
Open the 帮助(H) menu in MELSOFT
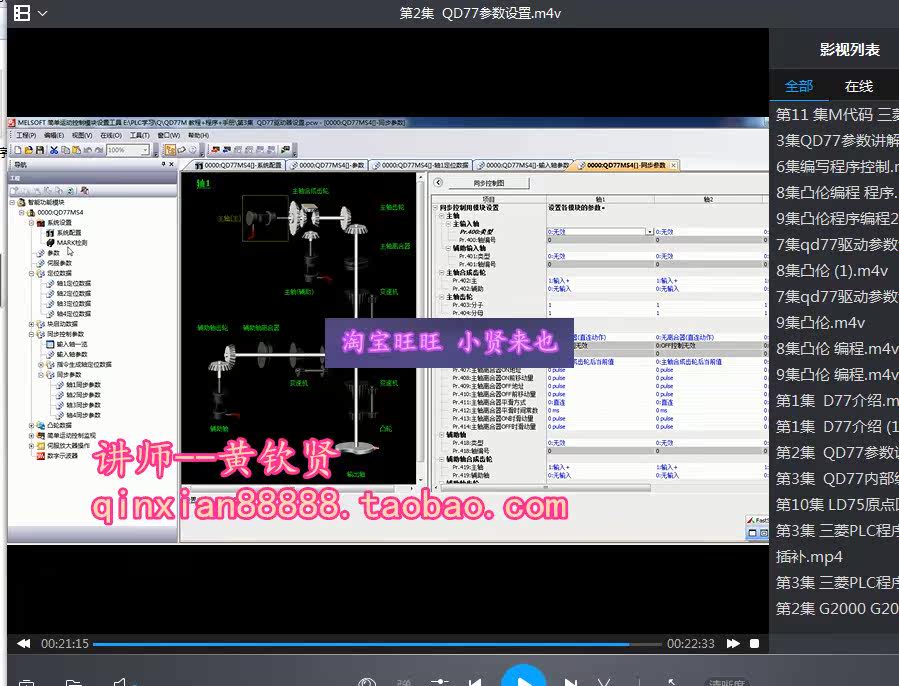click(198, 135)
